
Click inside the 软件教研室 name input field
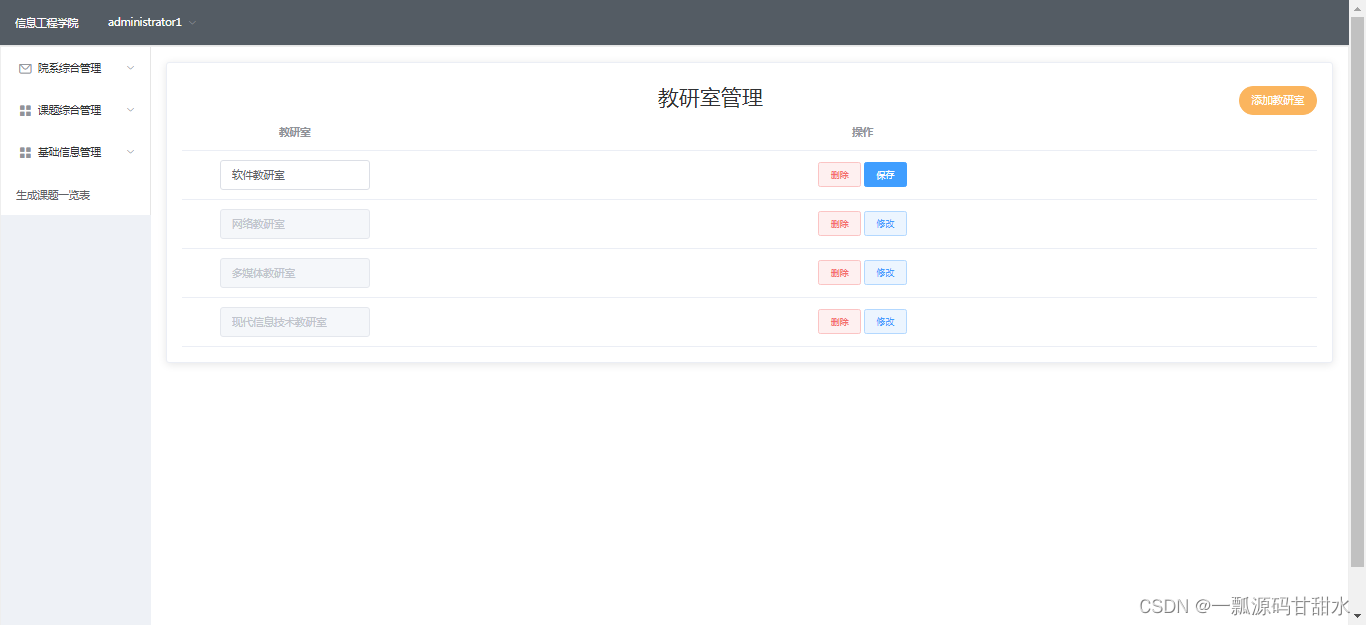[x=294, y=174]
